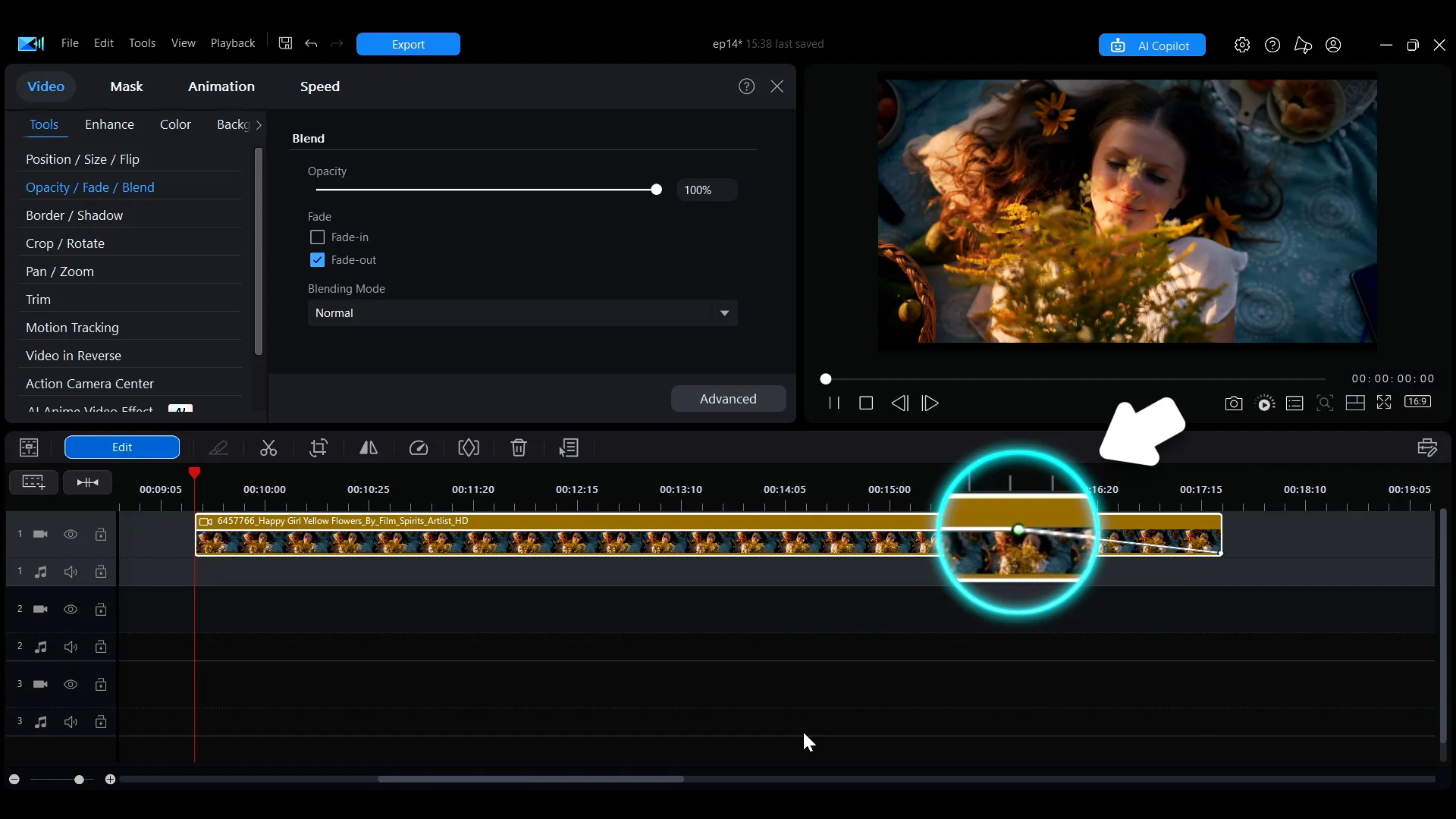Stop the preview playback
This screenshot has height=819, width=1456.
point(866,403)
